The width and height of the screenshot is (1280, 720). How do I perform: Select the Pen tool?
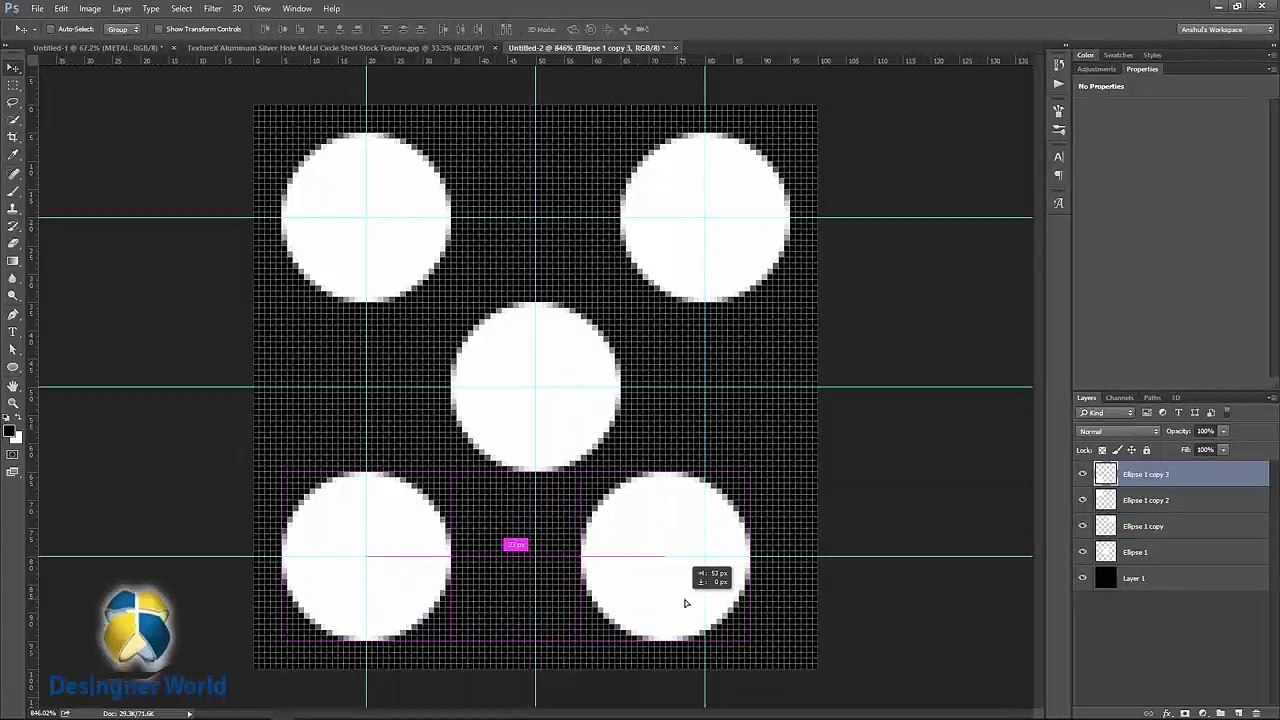coord(13,314)
